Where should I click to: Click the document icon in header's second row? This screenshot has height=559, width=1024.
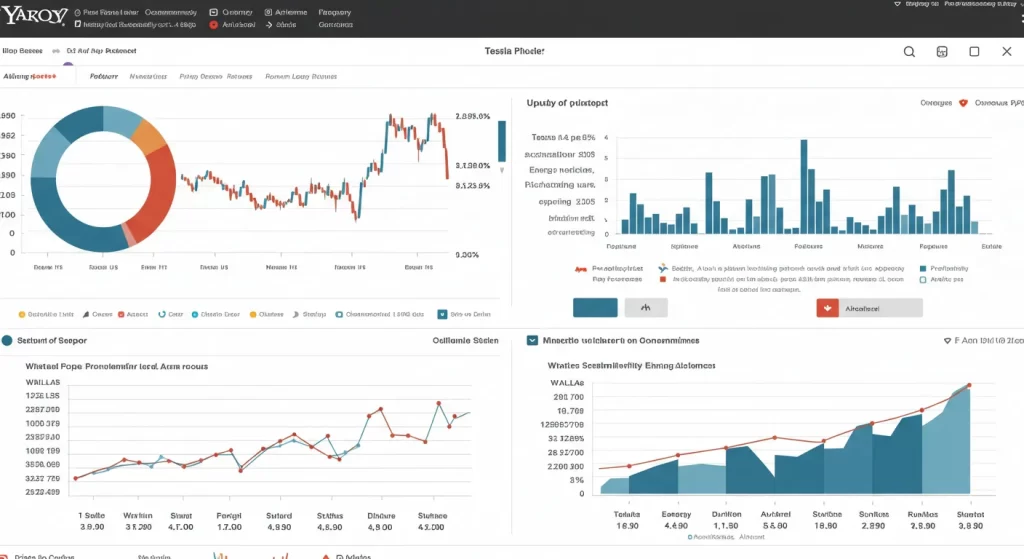(78, 24)
